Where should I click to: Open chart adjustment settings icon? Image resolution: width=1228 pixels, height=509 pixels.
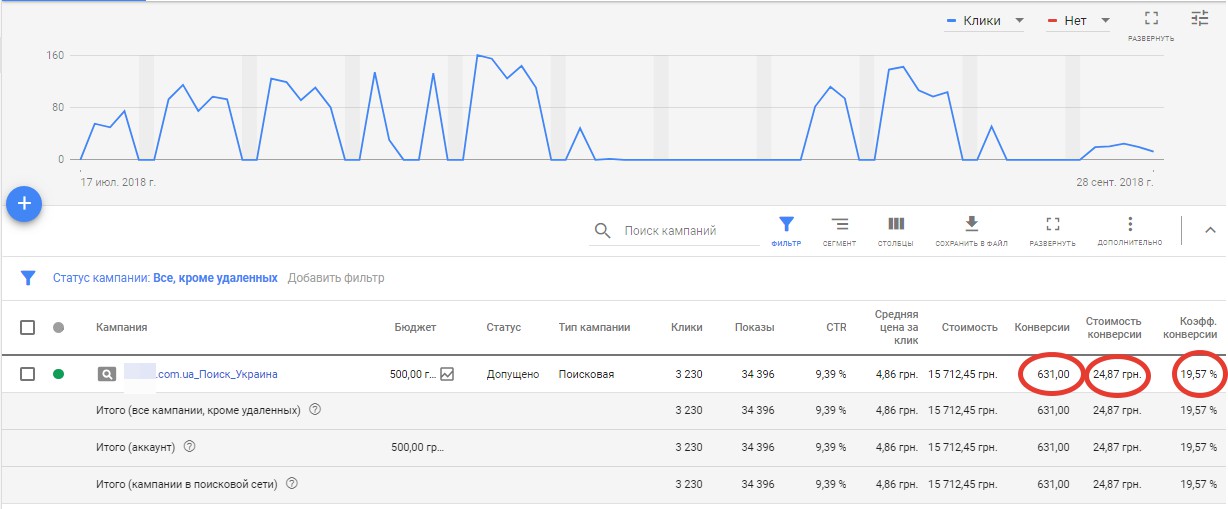tap(1200, 18)
